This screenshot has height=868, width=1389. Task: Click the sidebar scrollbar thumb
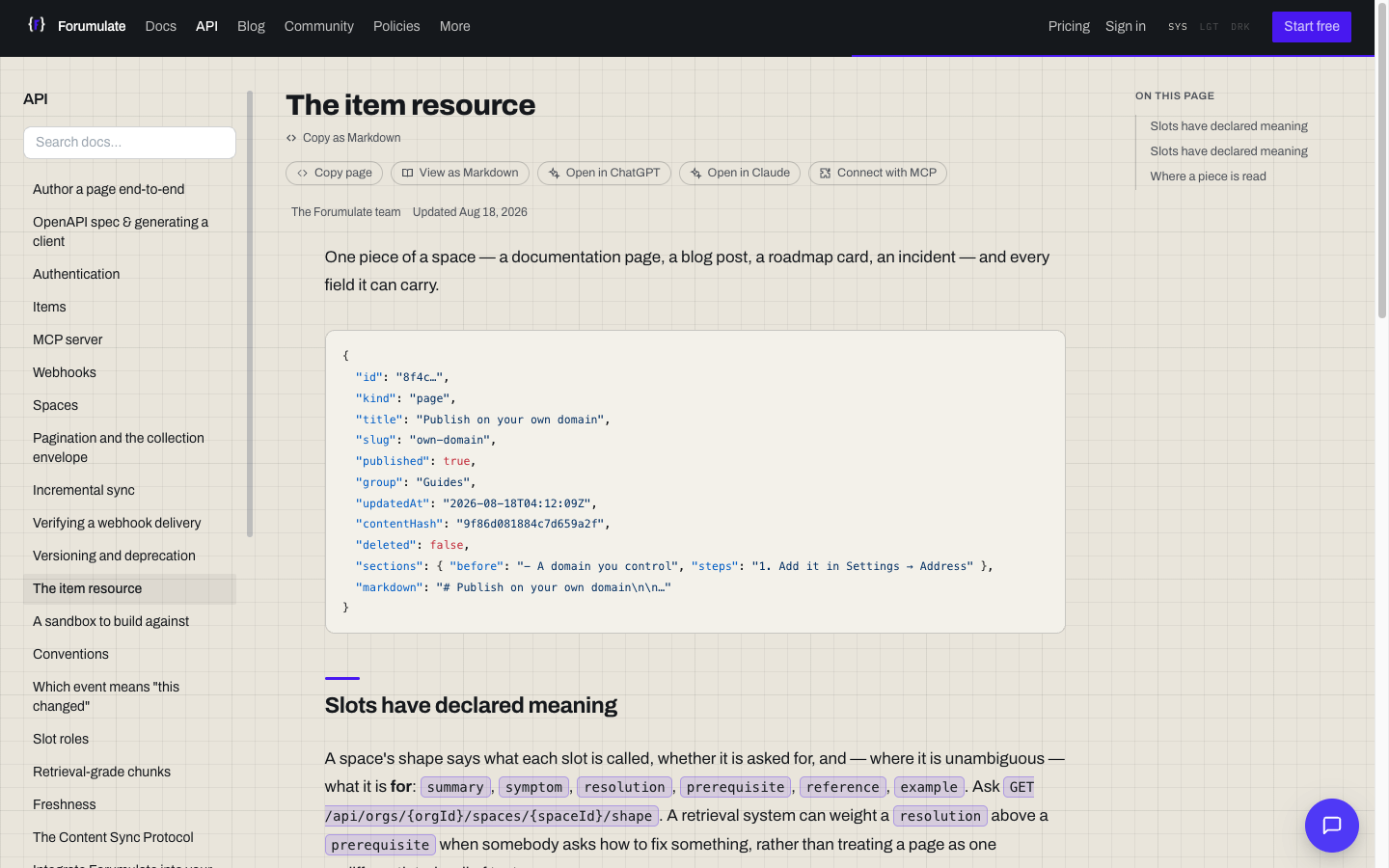click(x=250, y=313)
